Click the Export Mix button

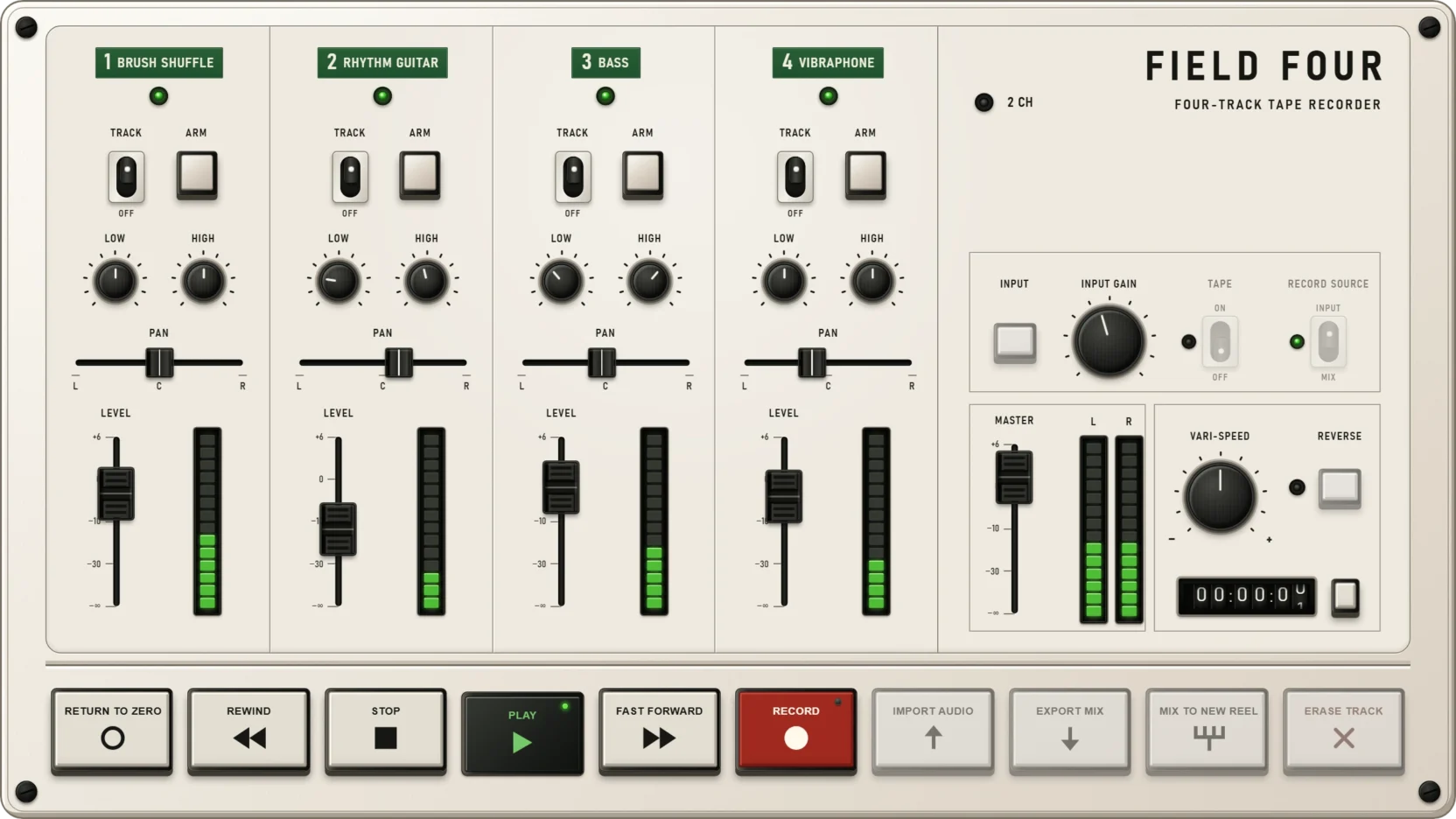point(1070,731)
